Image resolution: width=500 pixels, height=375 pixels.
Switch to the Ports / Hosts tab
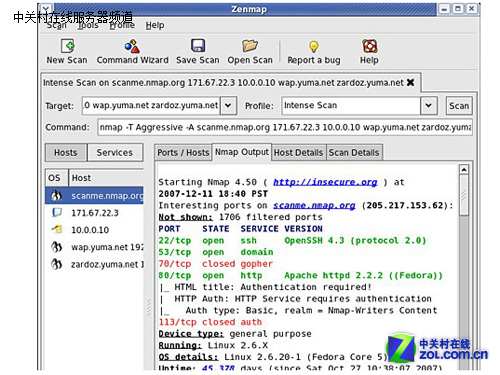[x=183, y=153]
